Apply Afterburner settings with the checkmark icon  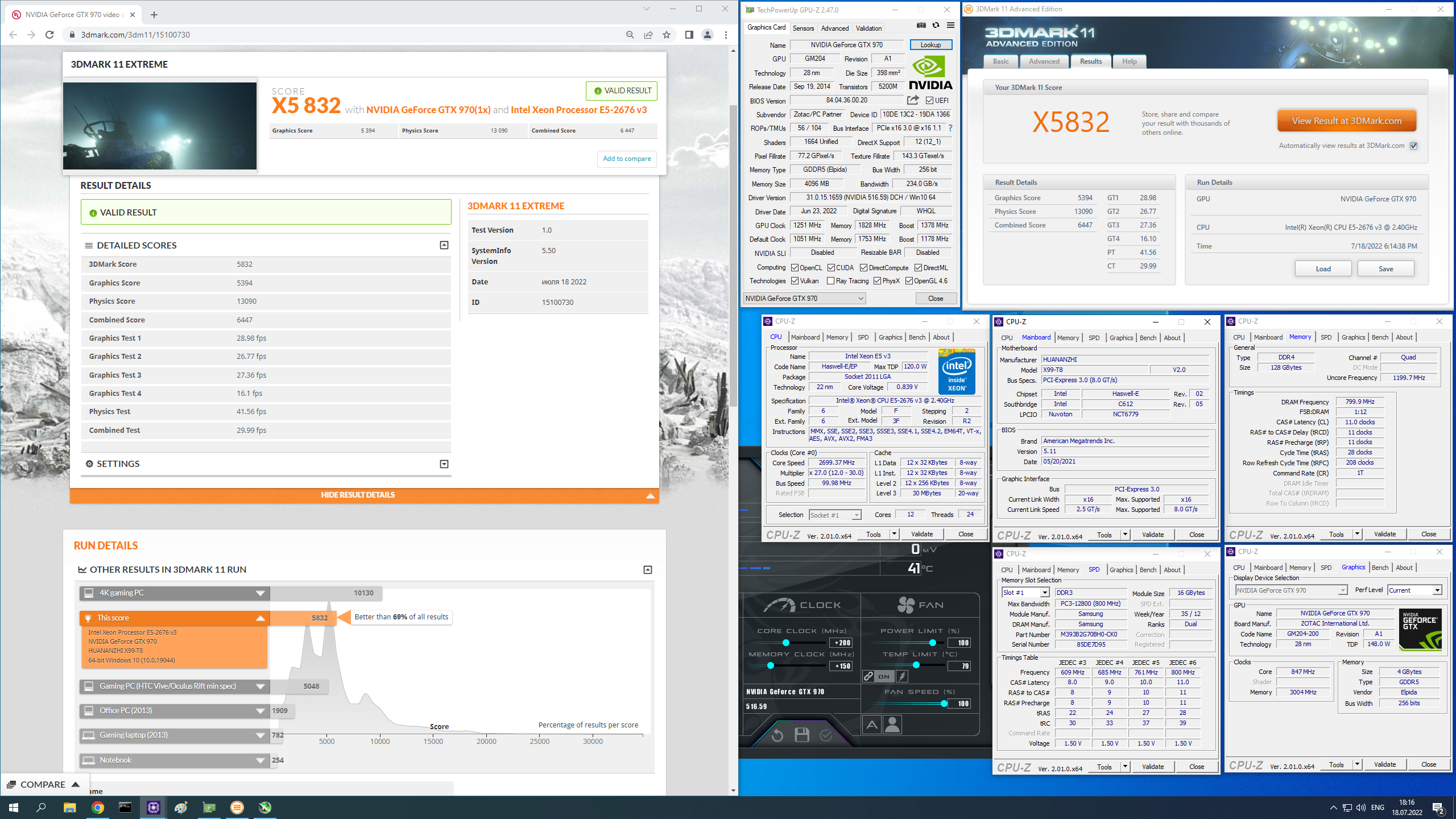826,735
